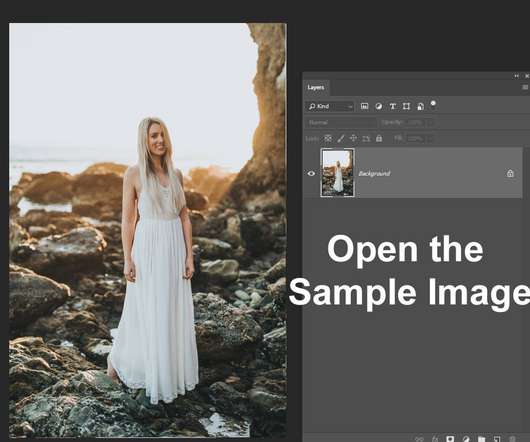The width and height of the screenshot is (530, 442).
Task: Click the lock transparent pixels icon
Action: click(x=328, y=138)
